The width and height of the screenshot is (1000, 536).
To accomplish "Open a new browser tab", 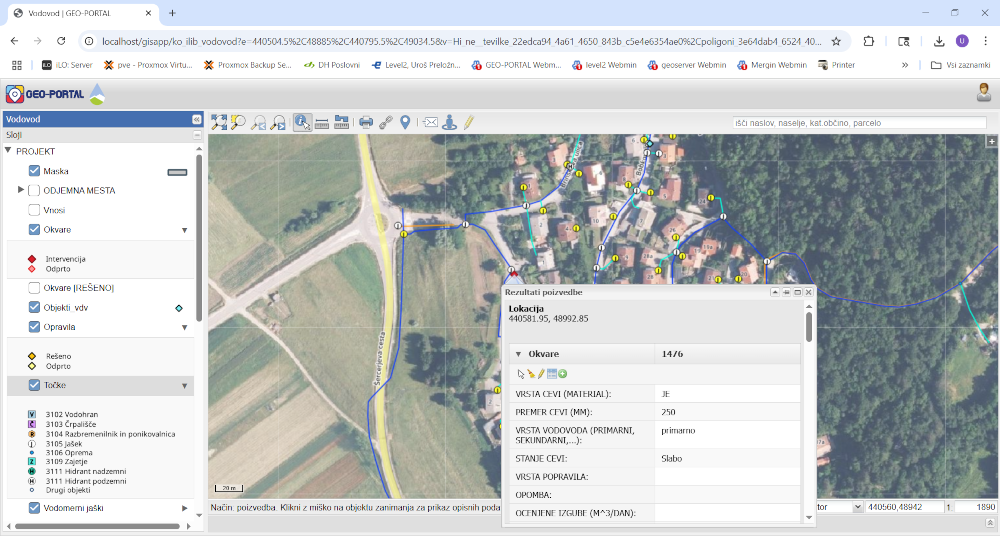I will point(172,13).
